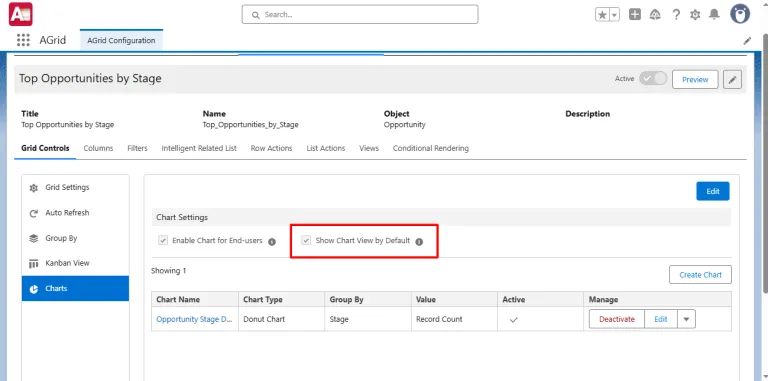Toggle Show Chart View by Default checkbox
The height and width of the screenshot is (381, 768).
pyautogui.click(x=306, y=240)
